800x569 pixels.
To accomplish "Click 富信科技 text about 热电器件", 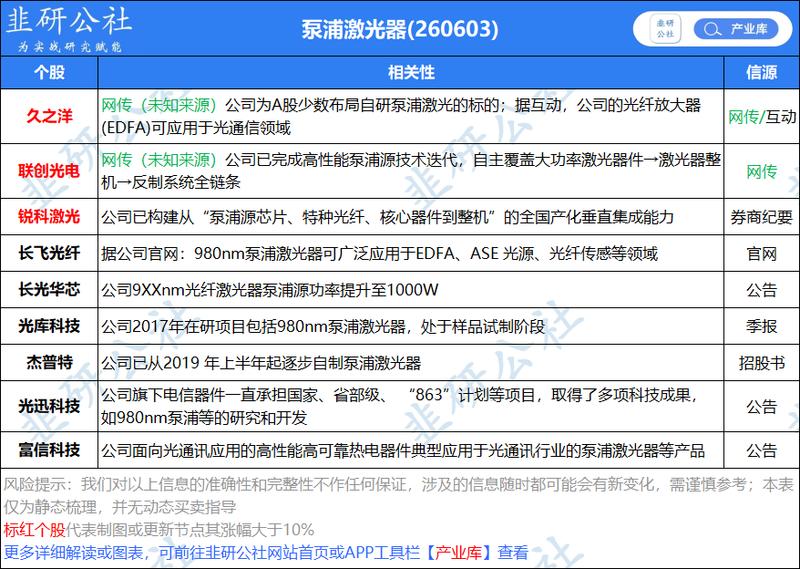I will (x=403, y=451).
